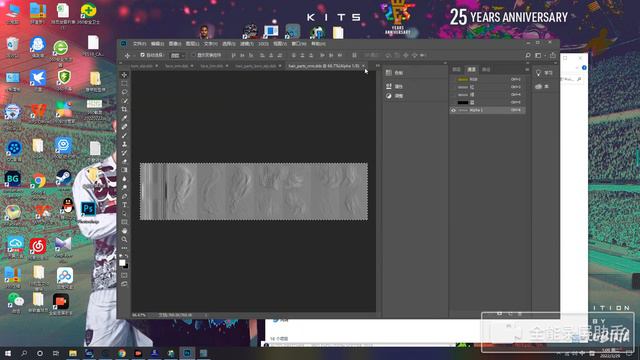The height and width of the screenshot is (360, 640).
Task: Open the 图层 auto-select target dropdown
Action: click(x=178, y=55)
